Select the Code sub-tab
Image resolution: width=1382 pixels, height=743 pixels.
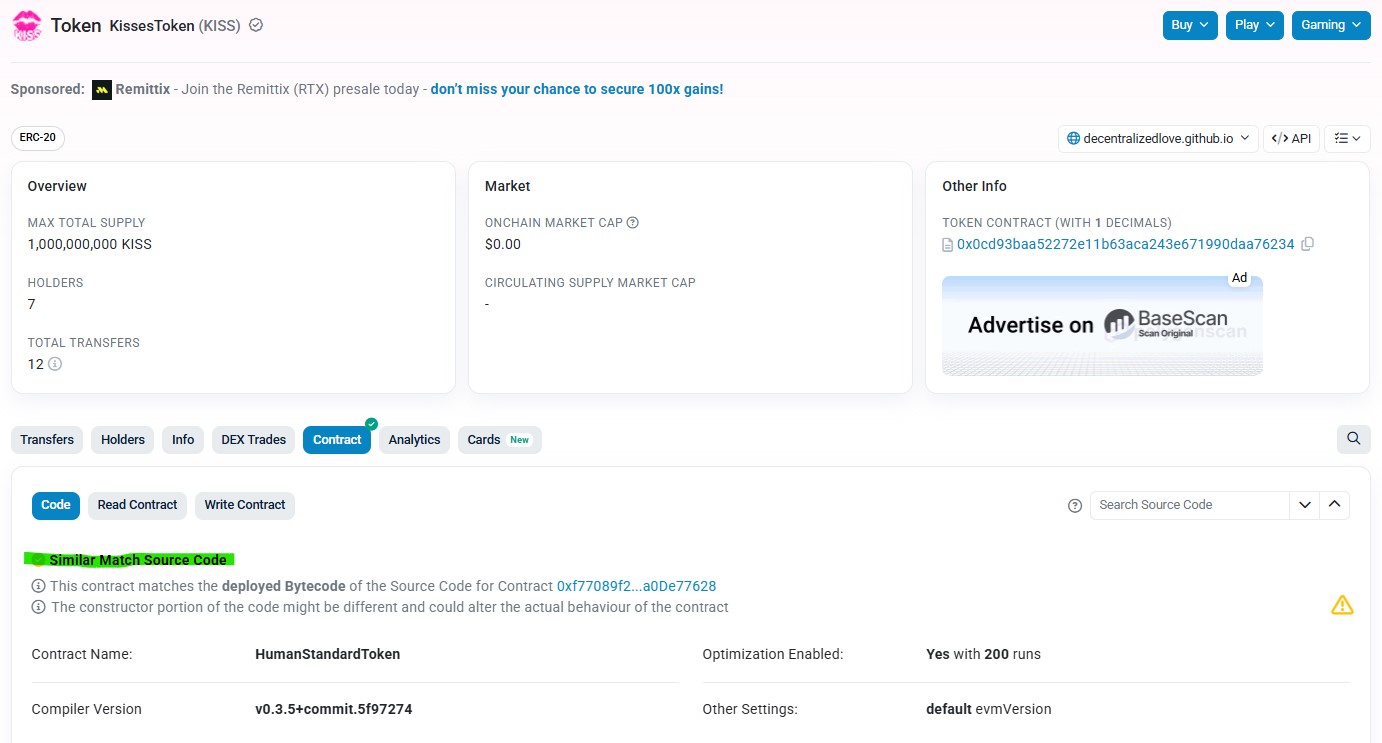56,505
